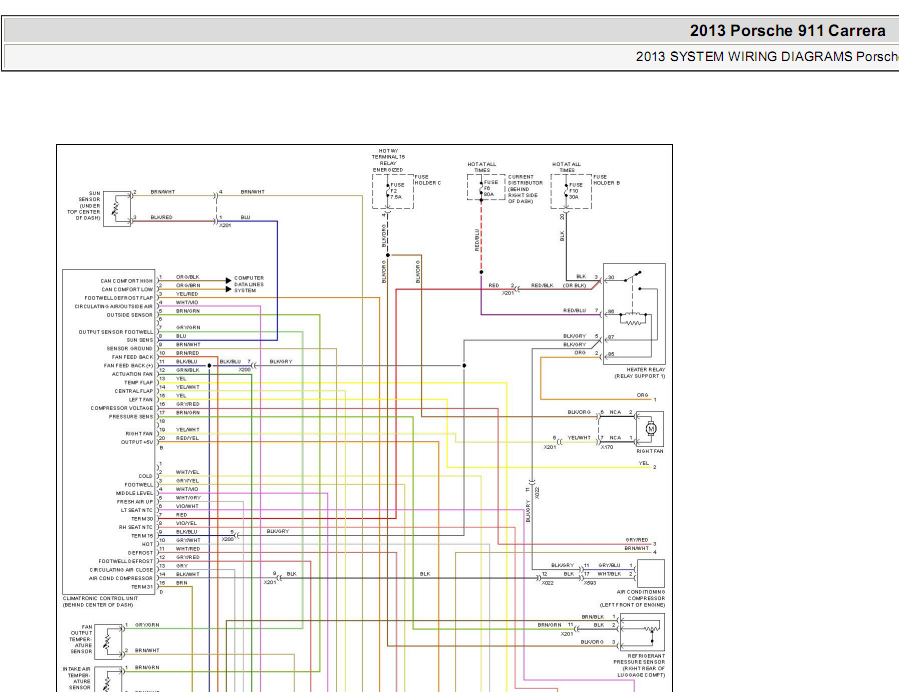Click the relay switch contact symbol

632,276
